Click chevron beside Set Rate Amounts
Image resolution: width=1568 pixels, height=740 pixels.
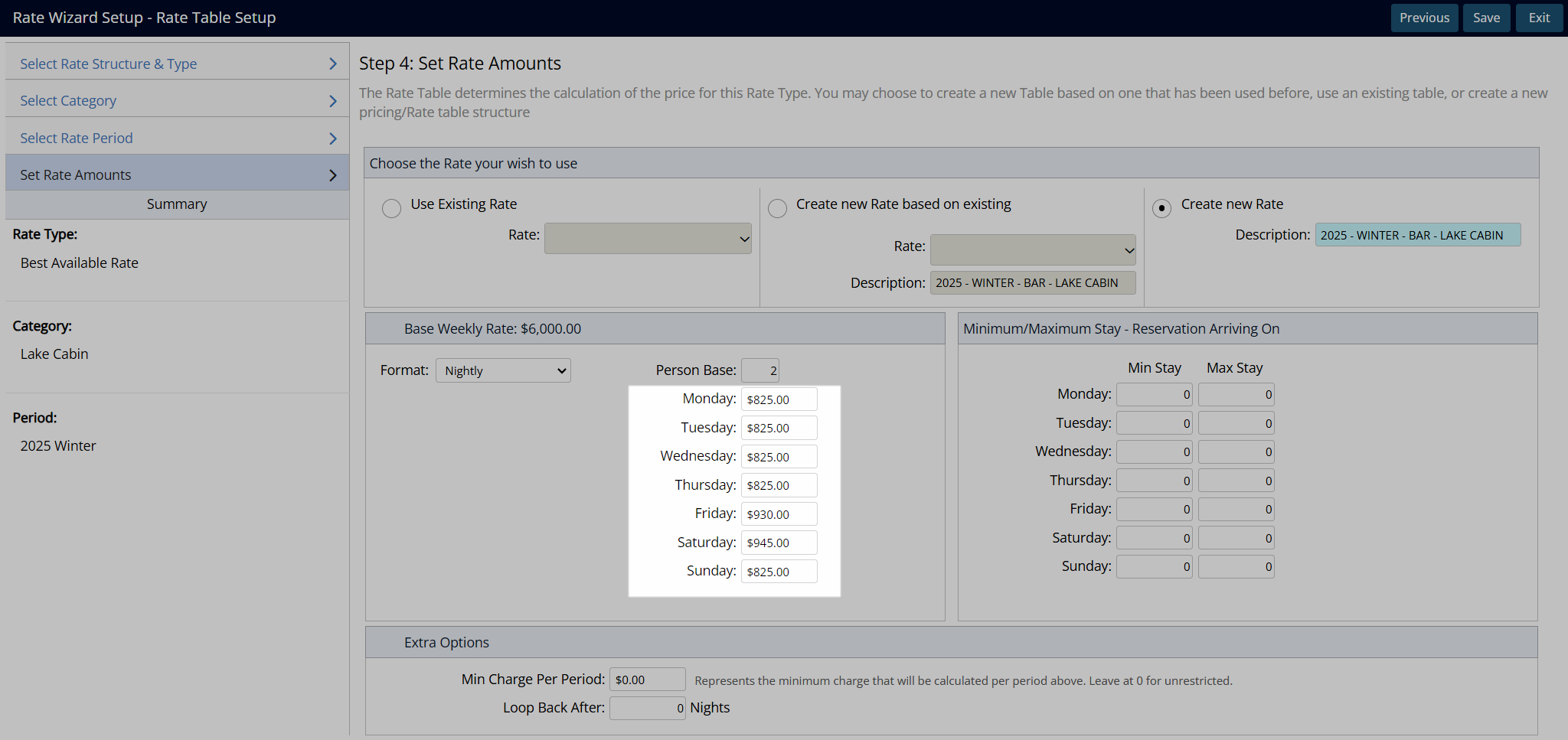point(332,175)
